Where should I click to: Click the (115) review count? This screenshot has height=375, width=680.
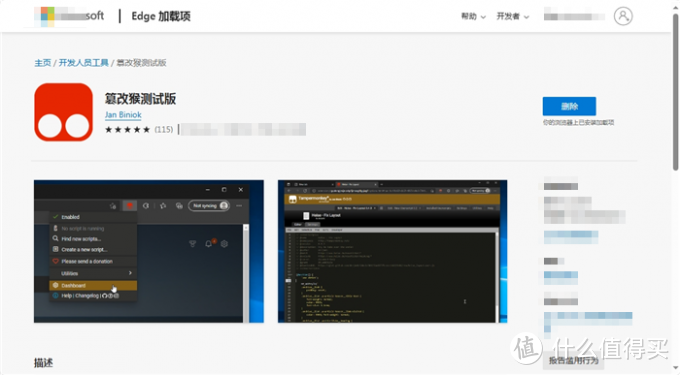(163, 129)
